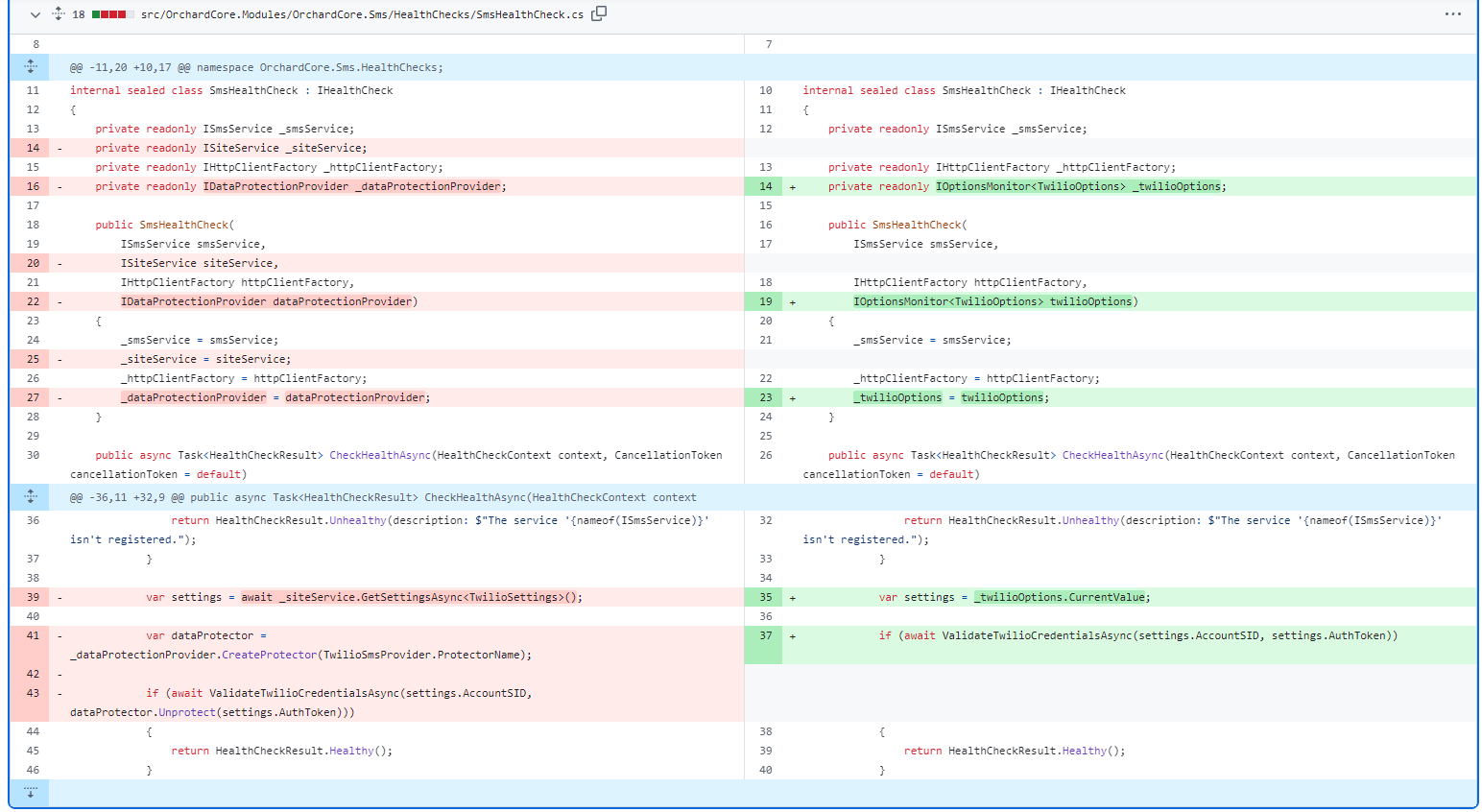The height and width of the screenshot is (812, 1482).
Task: Expand hidden lines above the namespace hunk
Action: click(30, 67)
